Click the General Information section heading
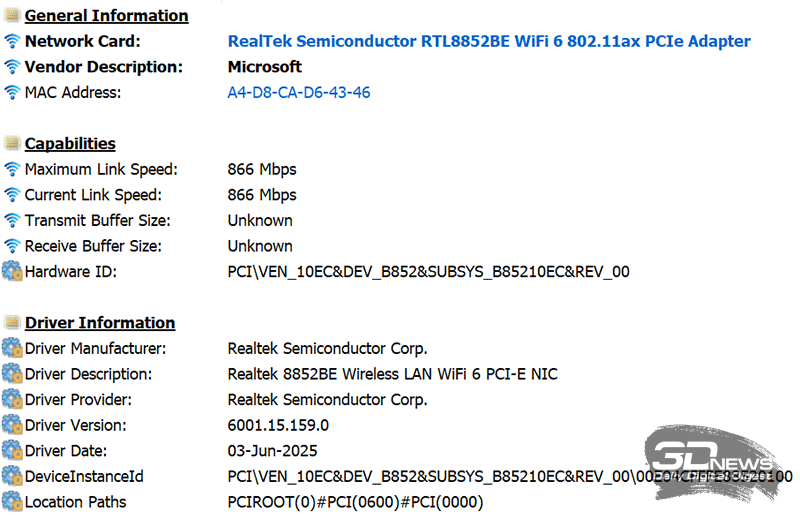800x519 pixels. click(106, 16)
